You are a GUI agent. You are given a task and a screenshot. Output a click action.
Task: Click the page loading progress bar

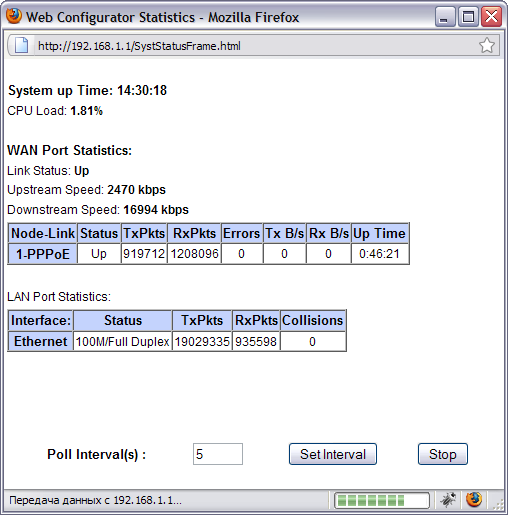tap(382, 500)
